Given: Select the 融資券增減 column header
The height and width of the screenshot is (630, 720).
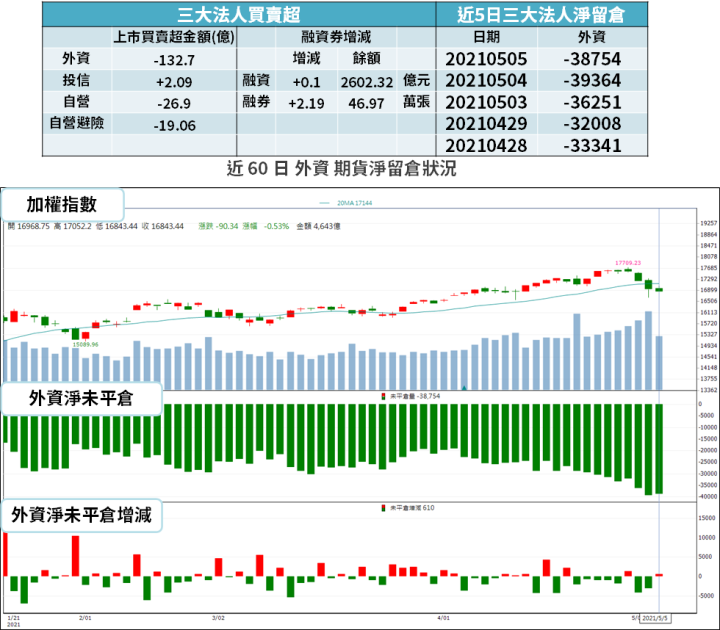Looking at the screenshot, I should (336, 37).
